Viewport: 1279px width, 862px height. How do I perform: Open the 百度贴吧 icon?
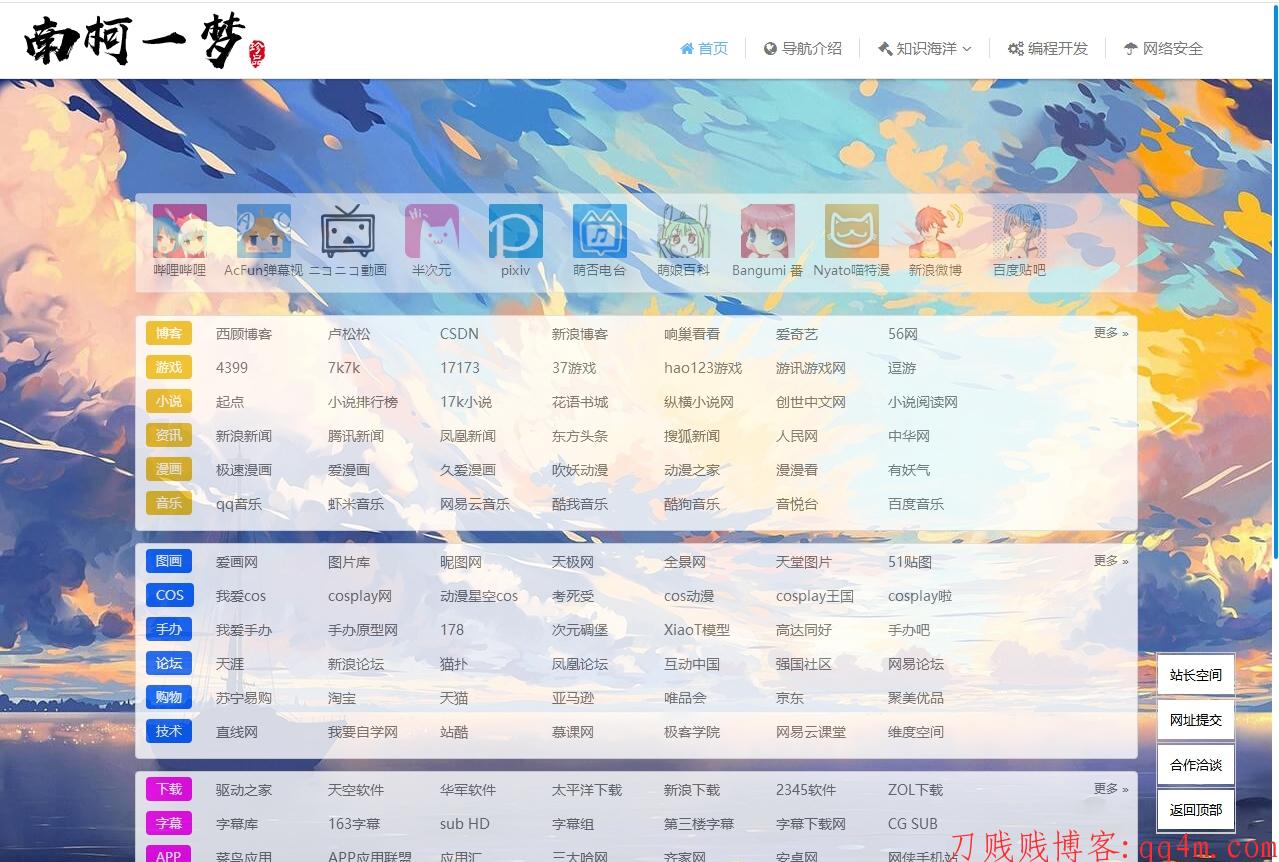[1020, 231]
